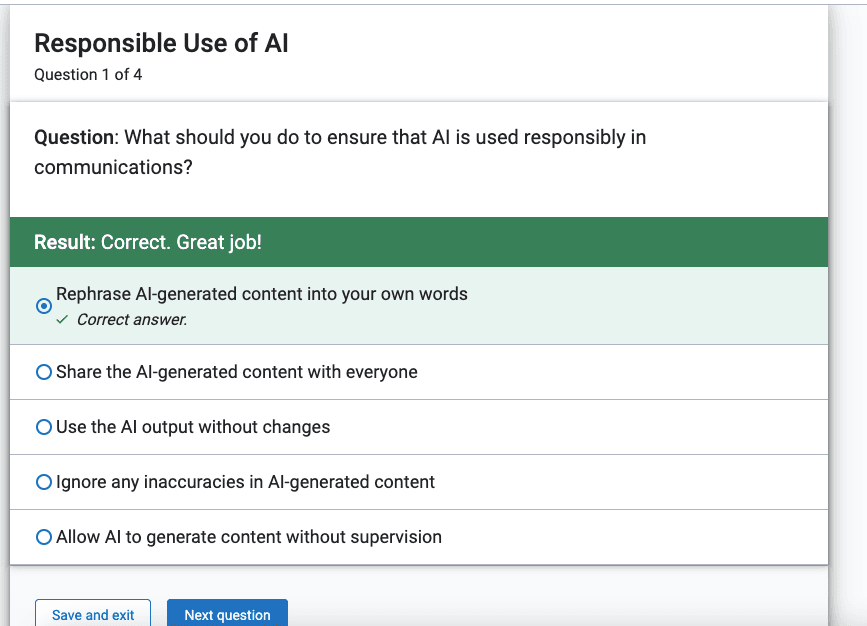Click the 'Responsible Use of AI' heading
The width and height of the screenshot is (867, 626).
[x=161, y=43]
